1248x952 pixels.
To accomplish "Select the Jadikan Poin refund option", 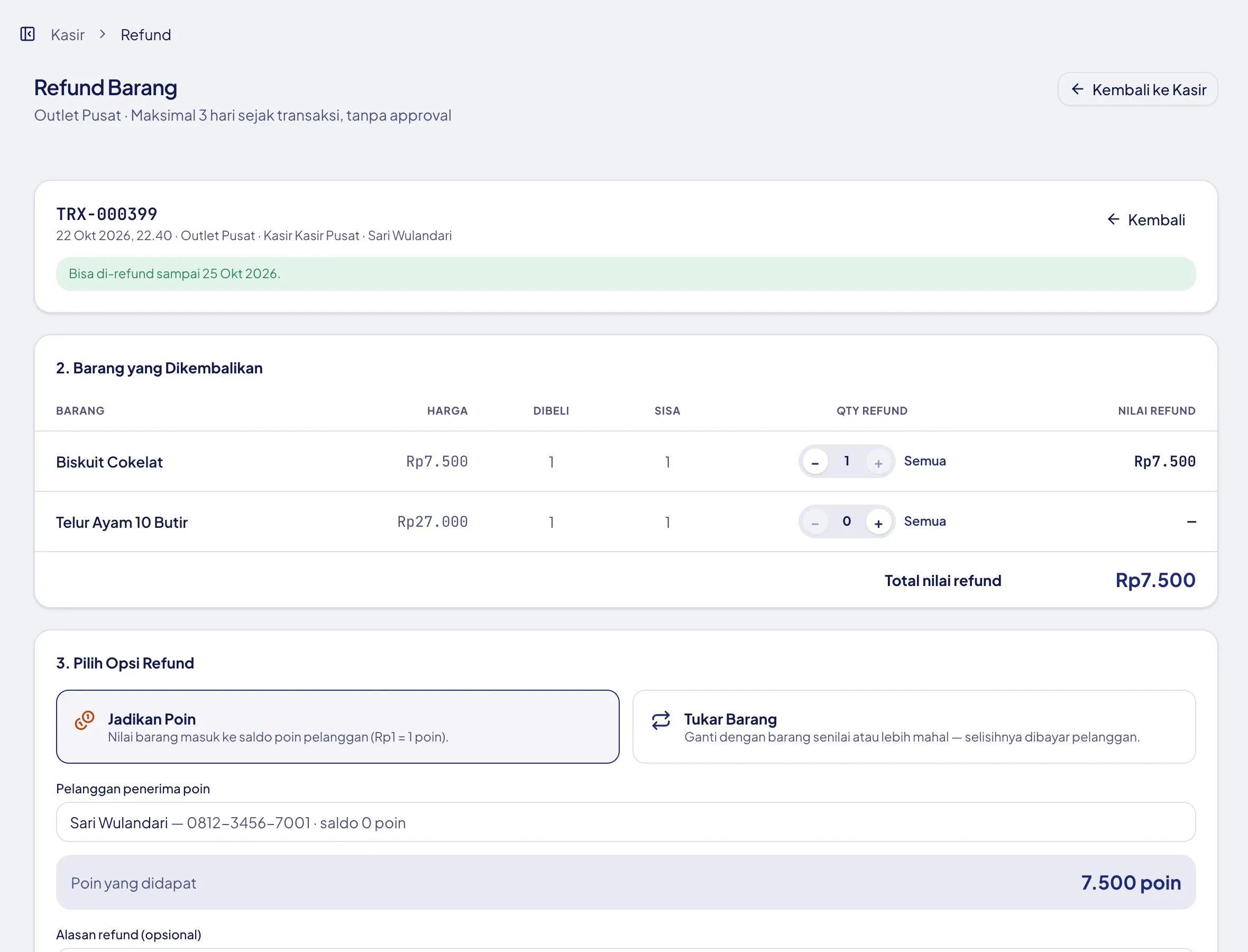I will click(337, 727).
